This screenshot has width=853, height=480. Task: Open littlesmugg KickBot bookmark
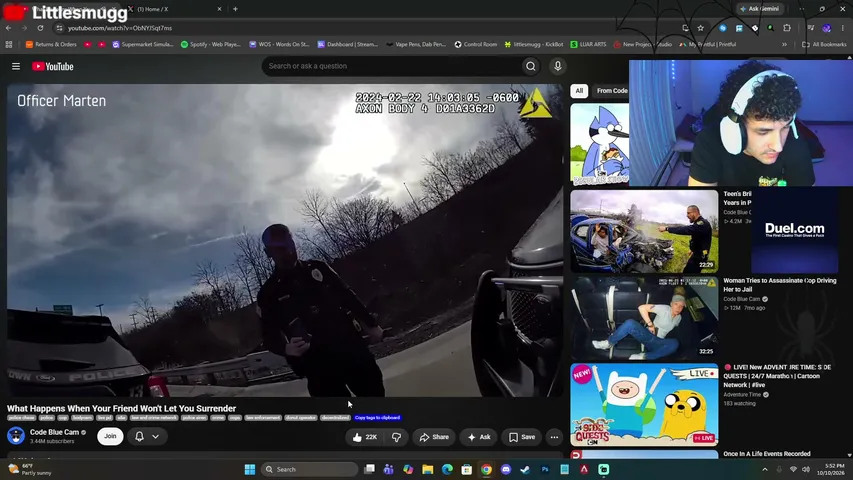click(x=534, y=45)
